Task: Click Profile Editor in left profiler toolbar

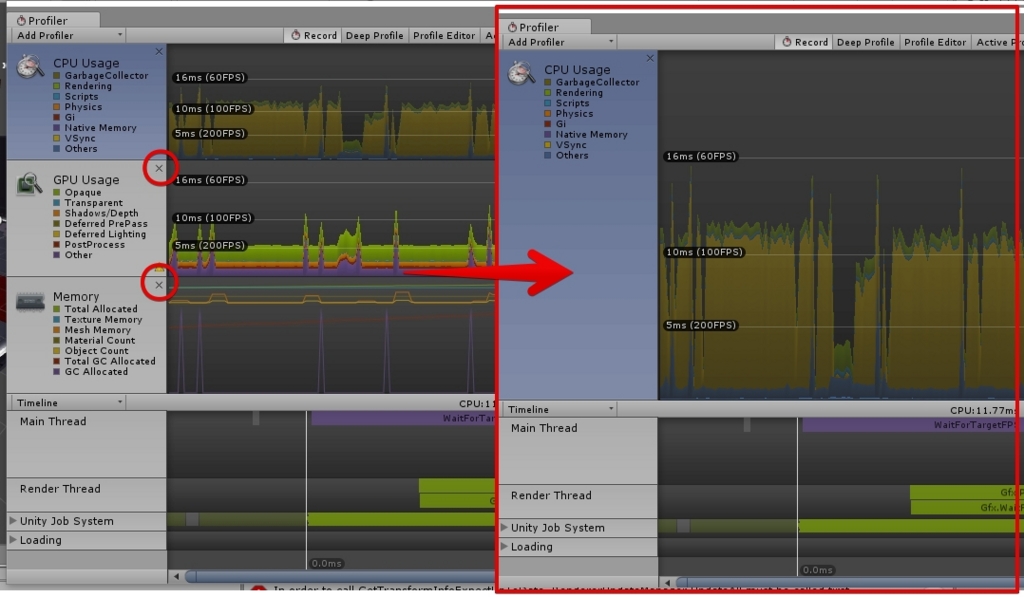Action: 443,35
